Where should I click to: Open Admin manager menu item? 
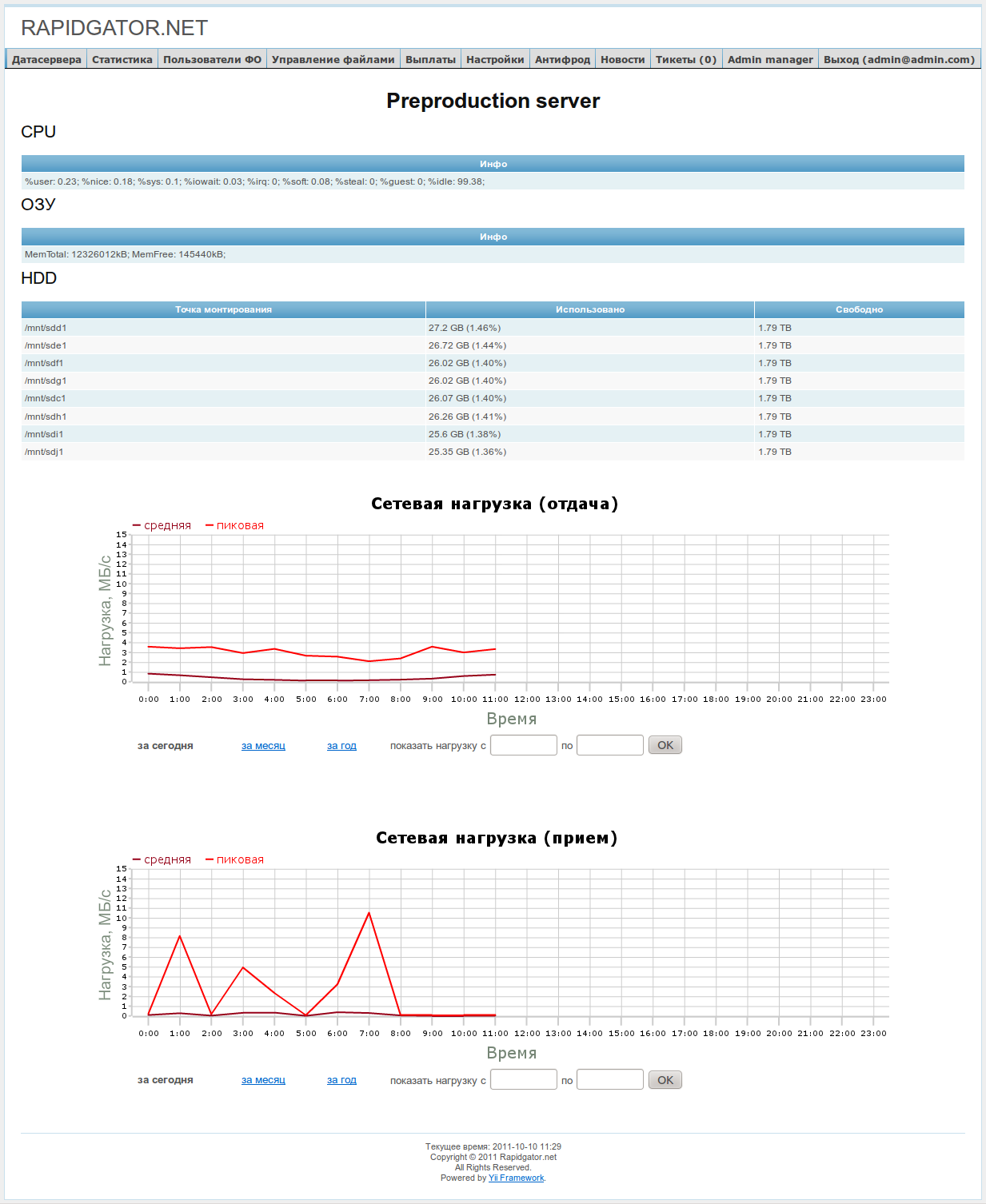[x=770, y=59]
